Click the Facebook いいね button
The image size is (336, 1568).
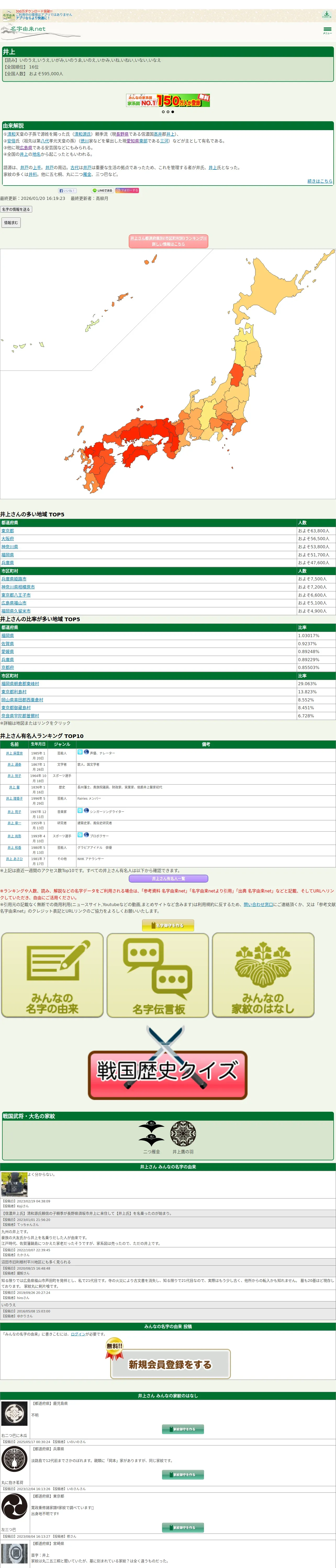(x=67, y=191)
